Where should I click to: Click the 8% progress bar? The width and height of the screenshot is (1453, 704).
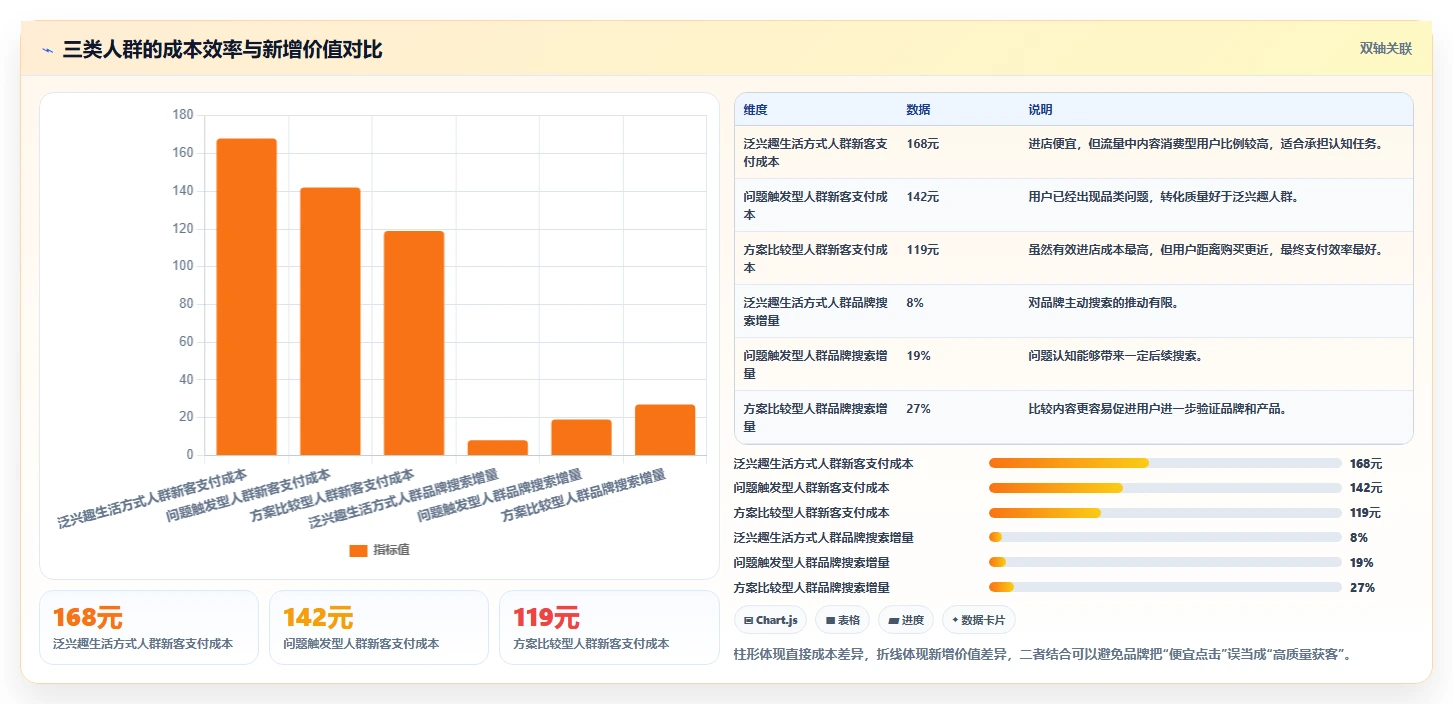[1165, 537]
